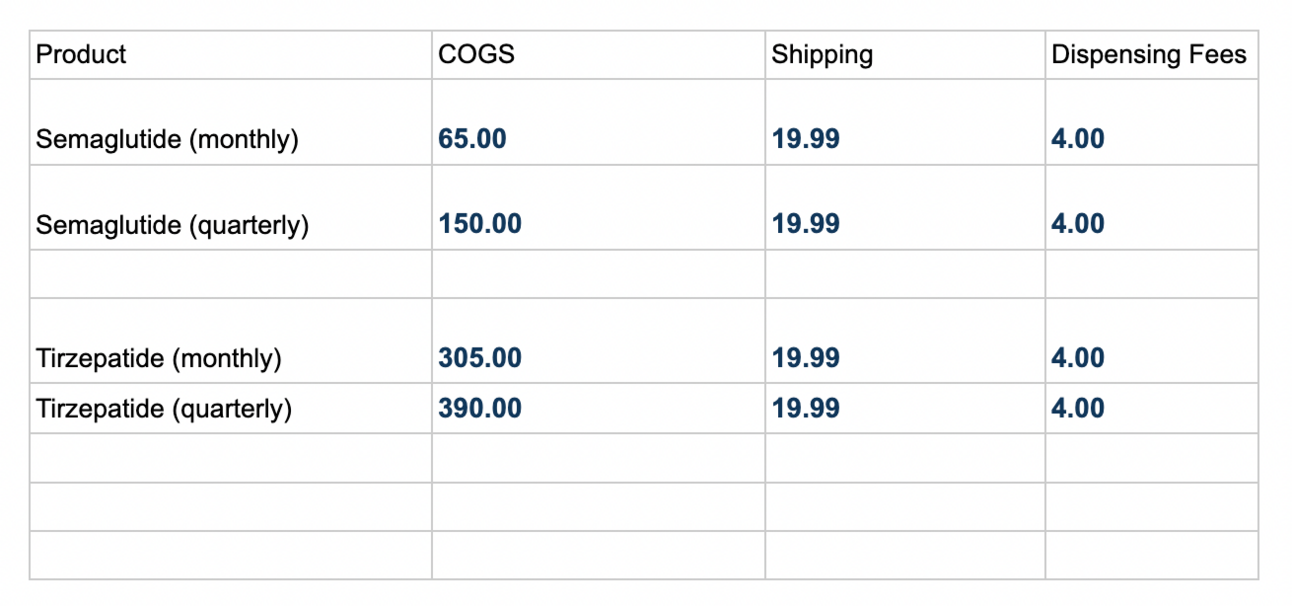Select Shipping cell for Semaglutide (quarterly)

click(806, 224)
